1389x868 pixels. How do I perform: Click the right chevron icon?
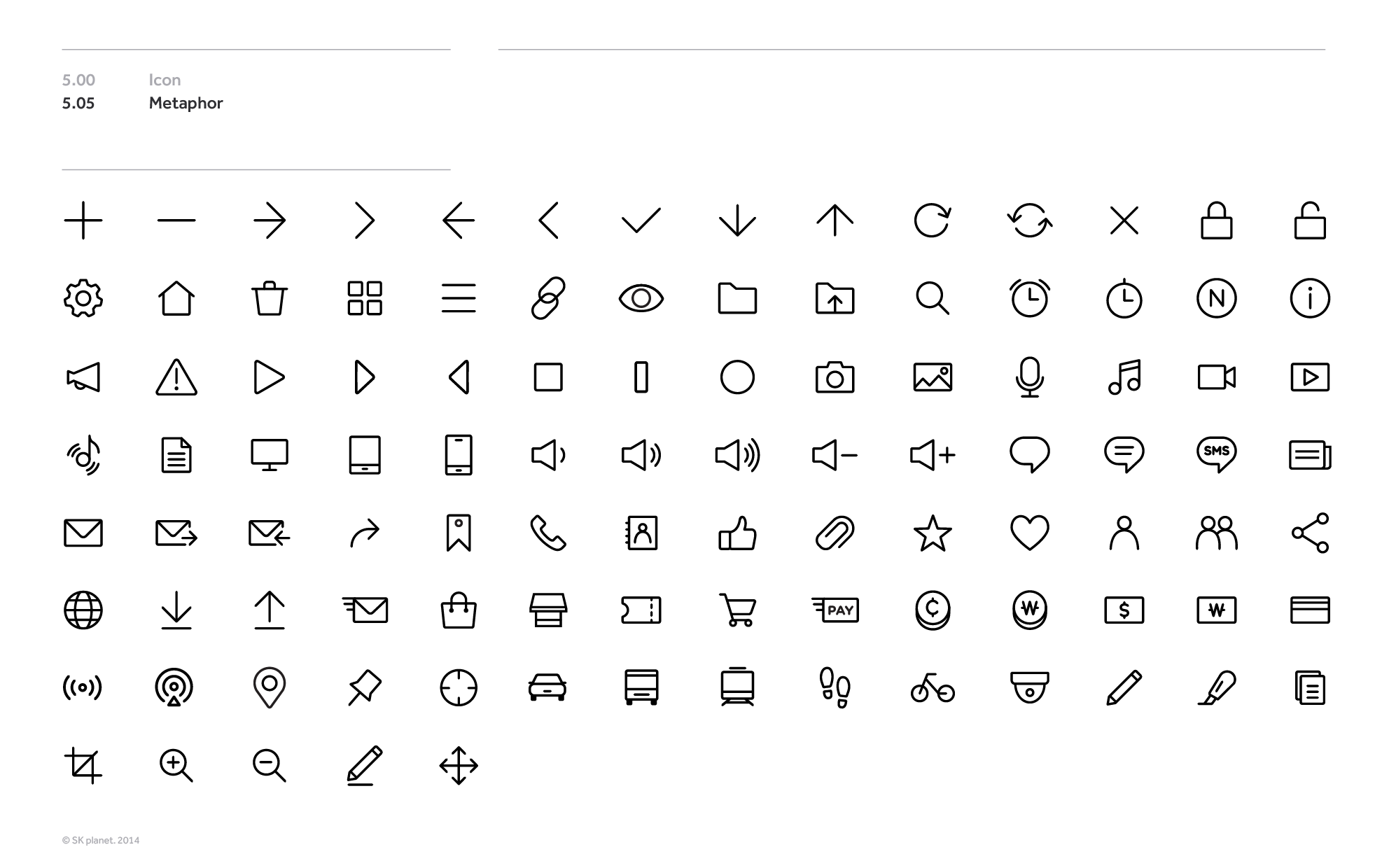[x=365, y=220]
